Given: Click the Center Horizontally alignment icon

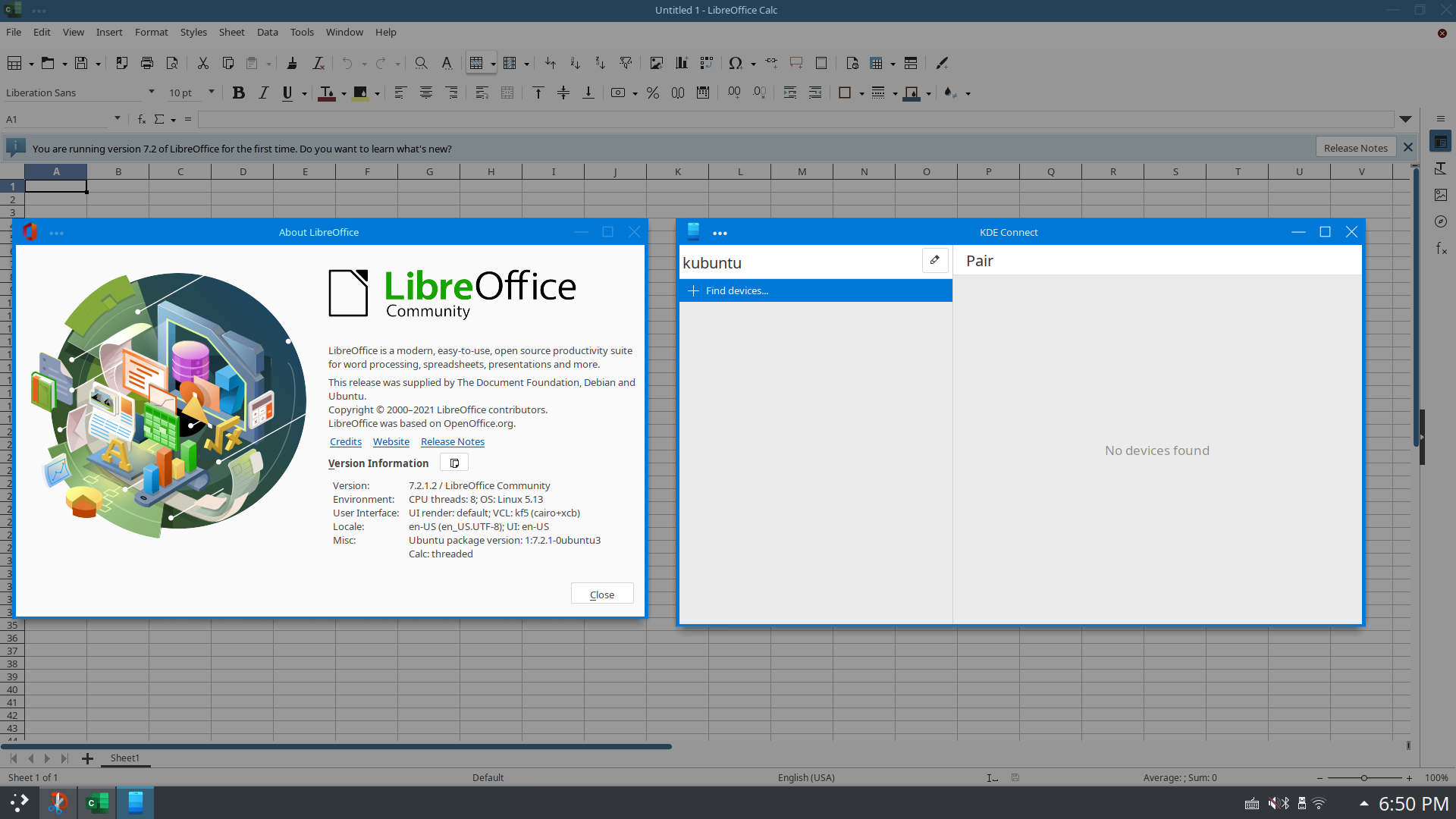Looking at the screenshot, I should [426, 93].
